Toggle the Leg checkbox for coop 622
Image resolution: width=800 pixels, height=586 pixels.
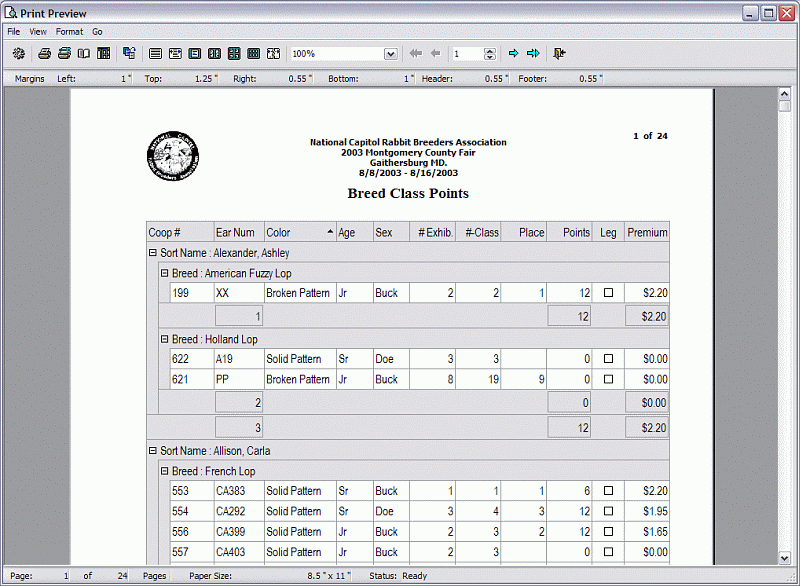click(608, 359)
